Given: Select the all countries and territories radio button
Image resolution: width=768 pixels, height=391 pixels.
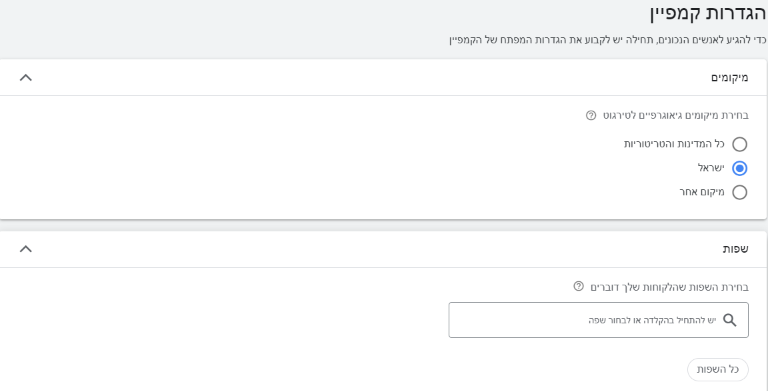Looking at the screenshot, I should [x=740, y=144].
